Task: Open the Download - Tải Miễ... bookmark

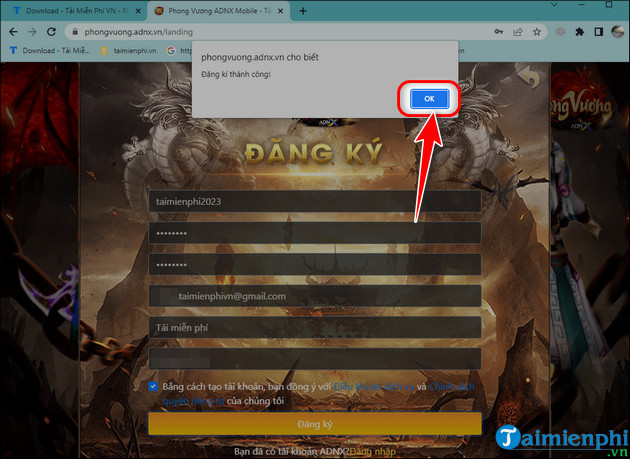Action: 50,51
